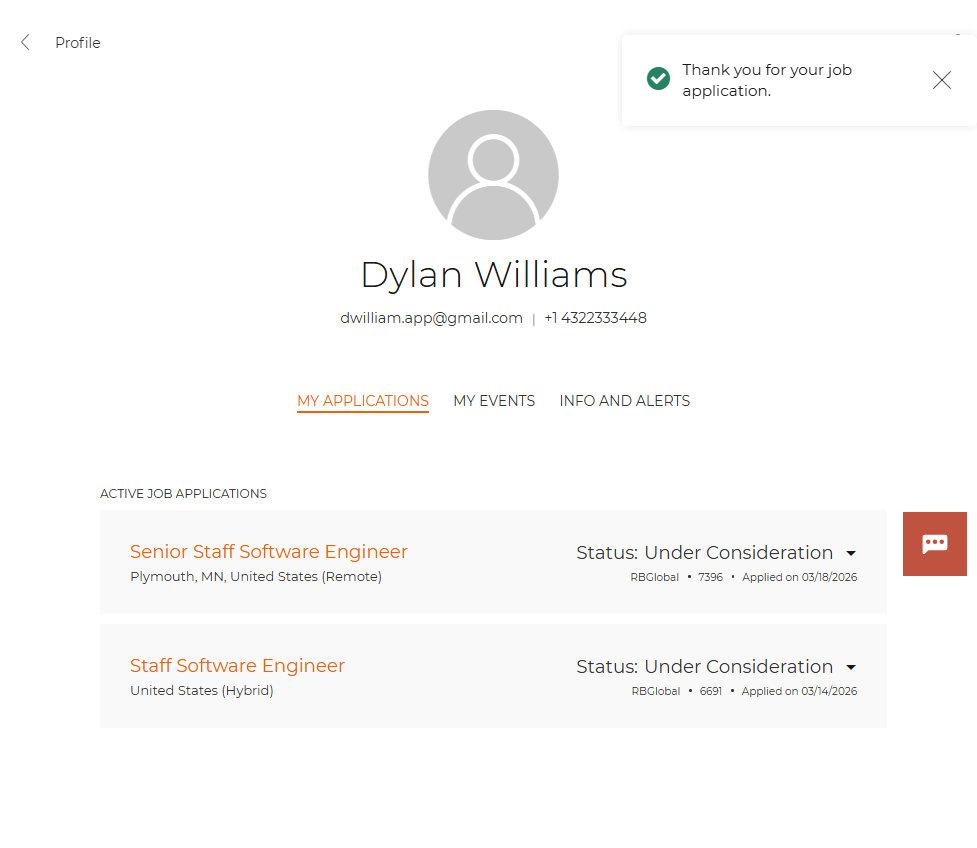The height and width of the screenshot is (848, 977).
Task: Click the Profile label in header
Action: [x=78, y=43]
